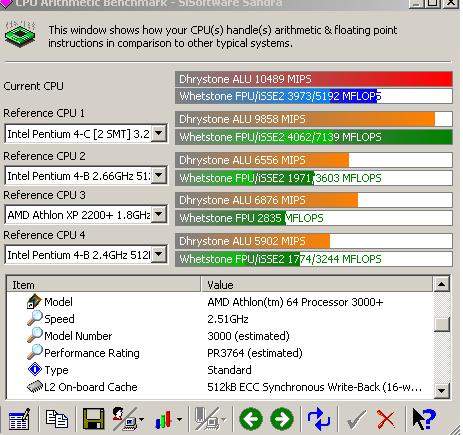Click the Current CPU Dhrystone ALU 10489 bar
Image resolution: width=463 pixels, height=435 pixels.
[314, 79]
